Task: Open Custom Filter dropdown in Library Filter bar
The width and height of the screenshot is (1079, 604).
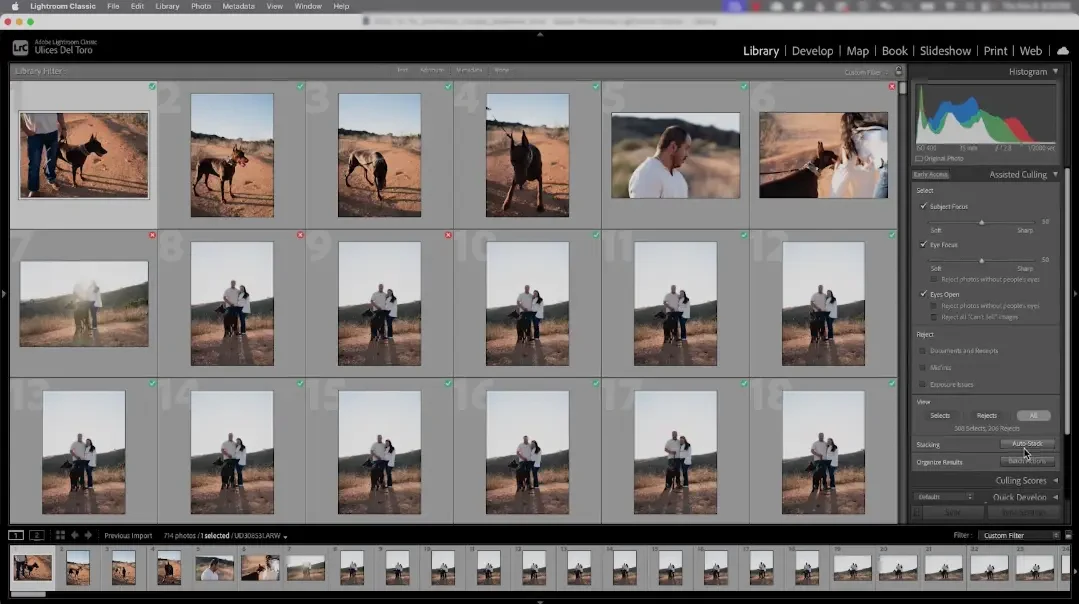Action: (866, 72)
